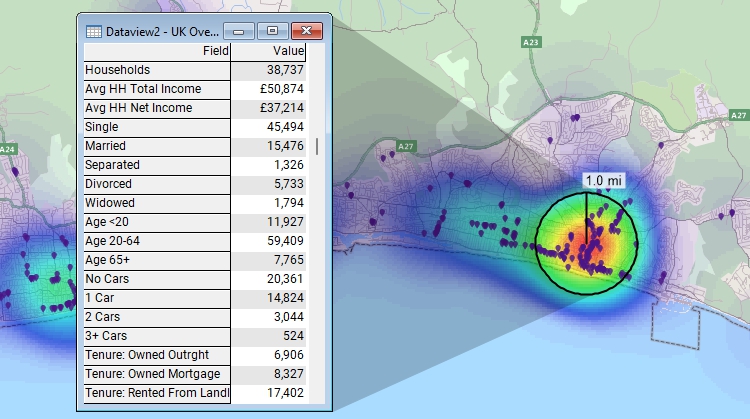Click the Dataview2 window title text
The height and width of the screenshot is (419, 750).
tap(162, 31)
